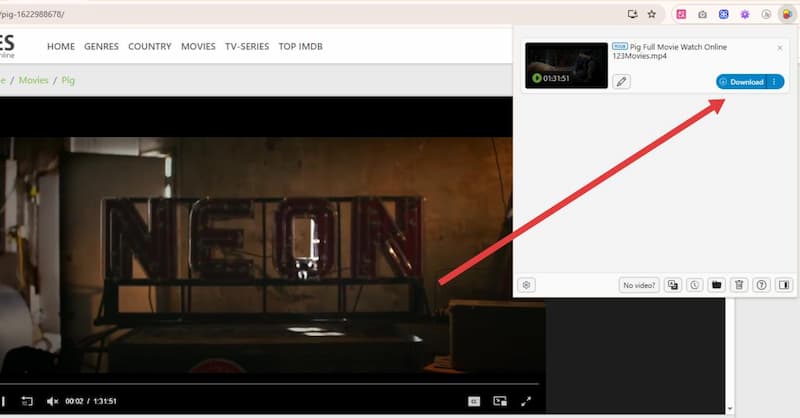Seek along the video progress bar
The image size is (800, 418).
pyautogui.click(x=269, y=383)
